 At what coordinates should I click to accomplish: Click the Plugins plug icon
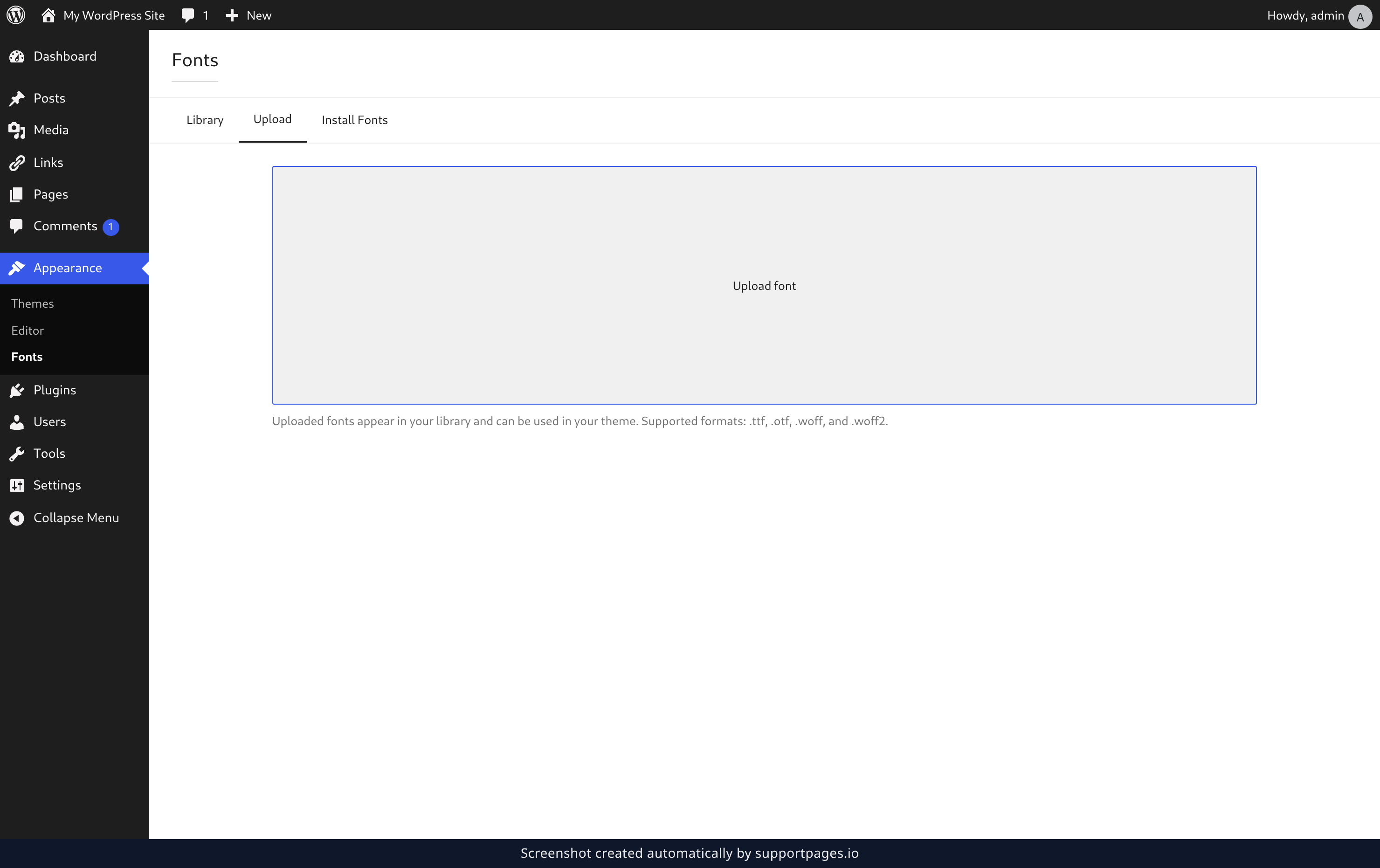17,390
